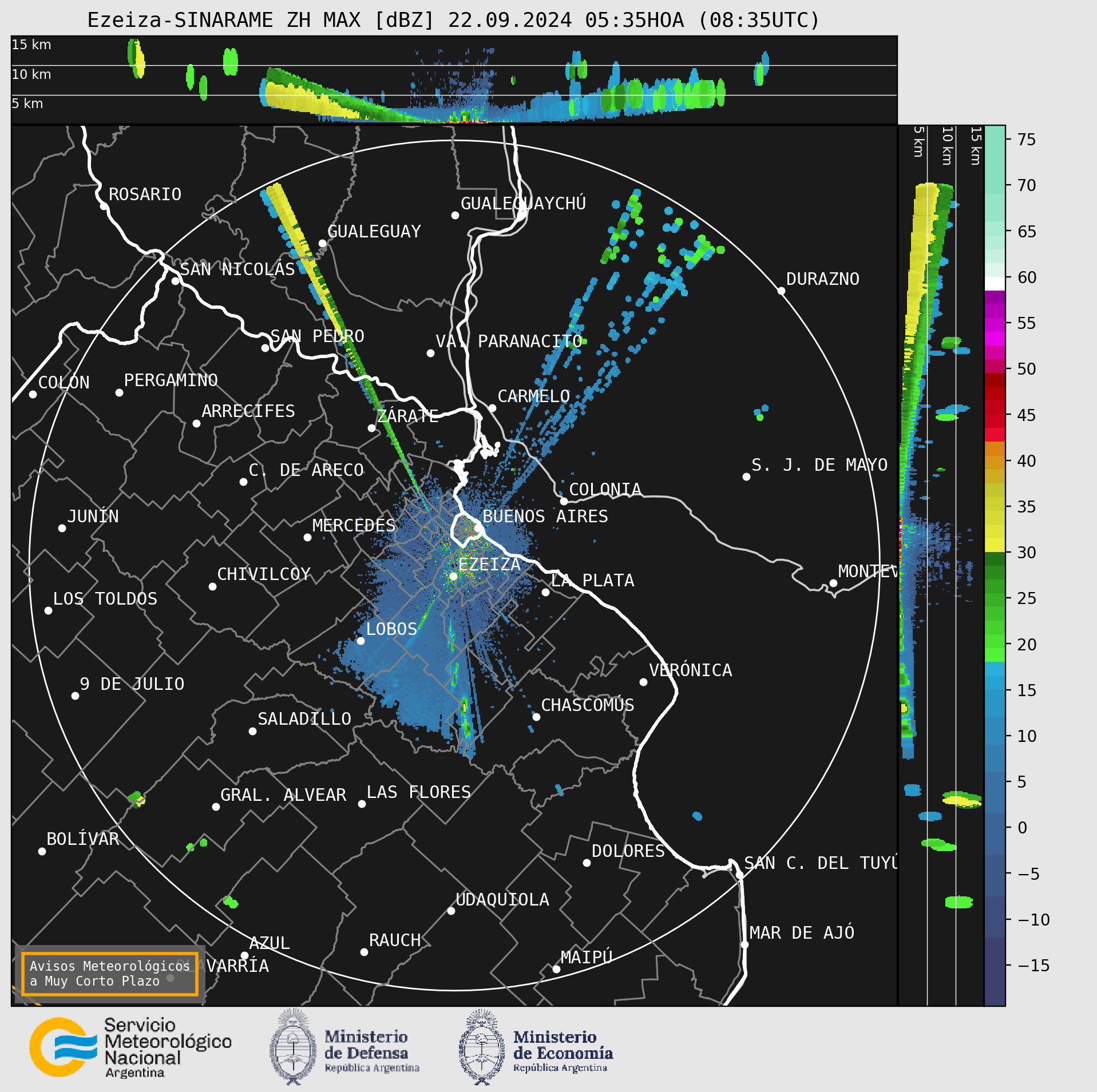Click the Avisos Meteorológicos a Muy Corto Plazo box

(x=109, y=974)
